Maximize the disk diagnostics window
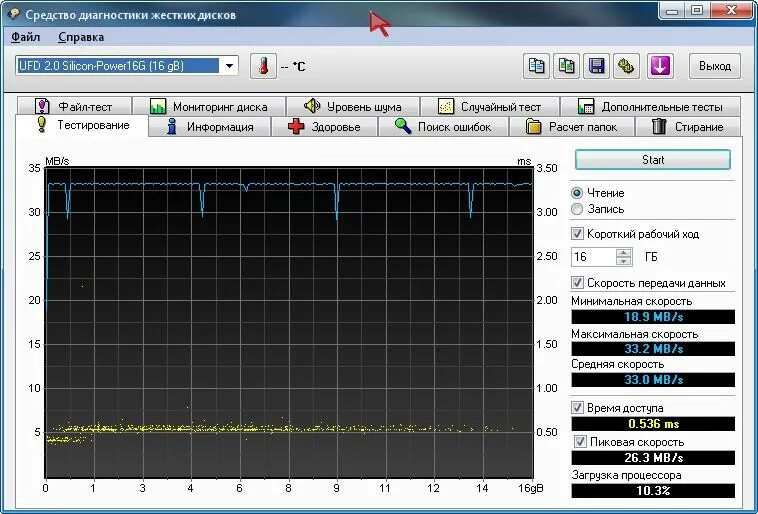 point(697,10)
